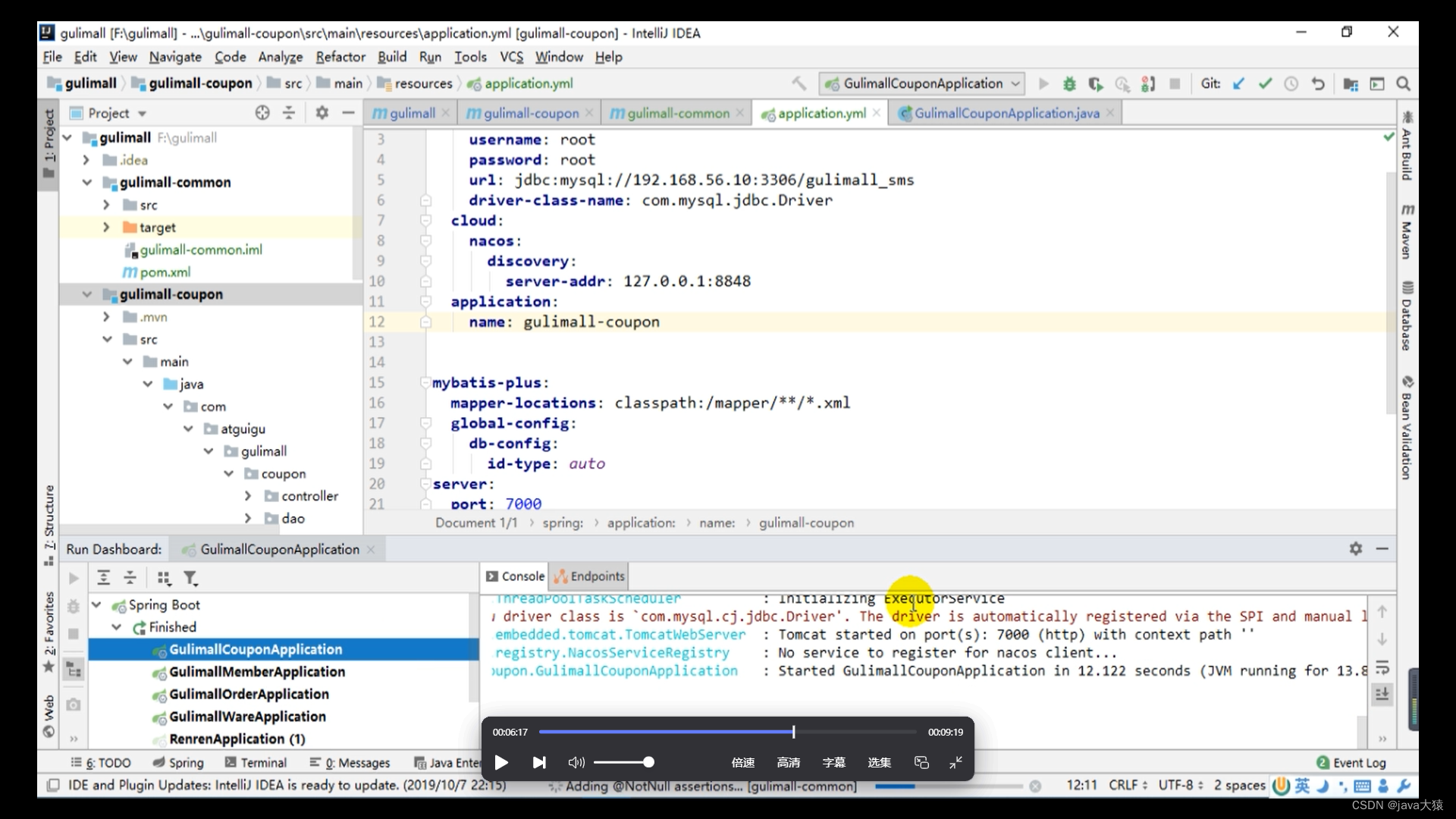Viewport: 1456px width, 819px height.
Task: Open Project Structure icon in toolbar
Action: [1351, 83]
